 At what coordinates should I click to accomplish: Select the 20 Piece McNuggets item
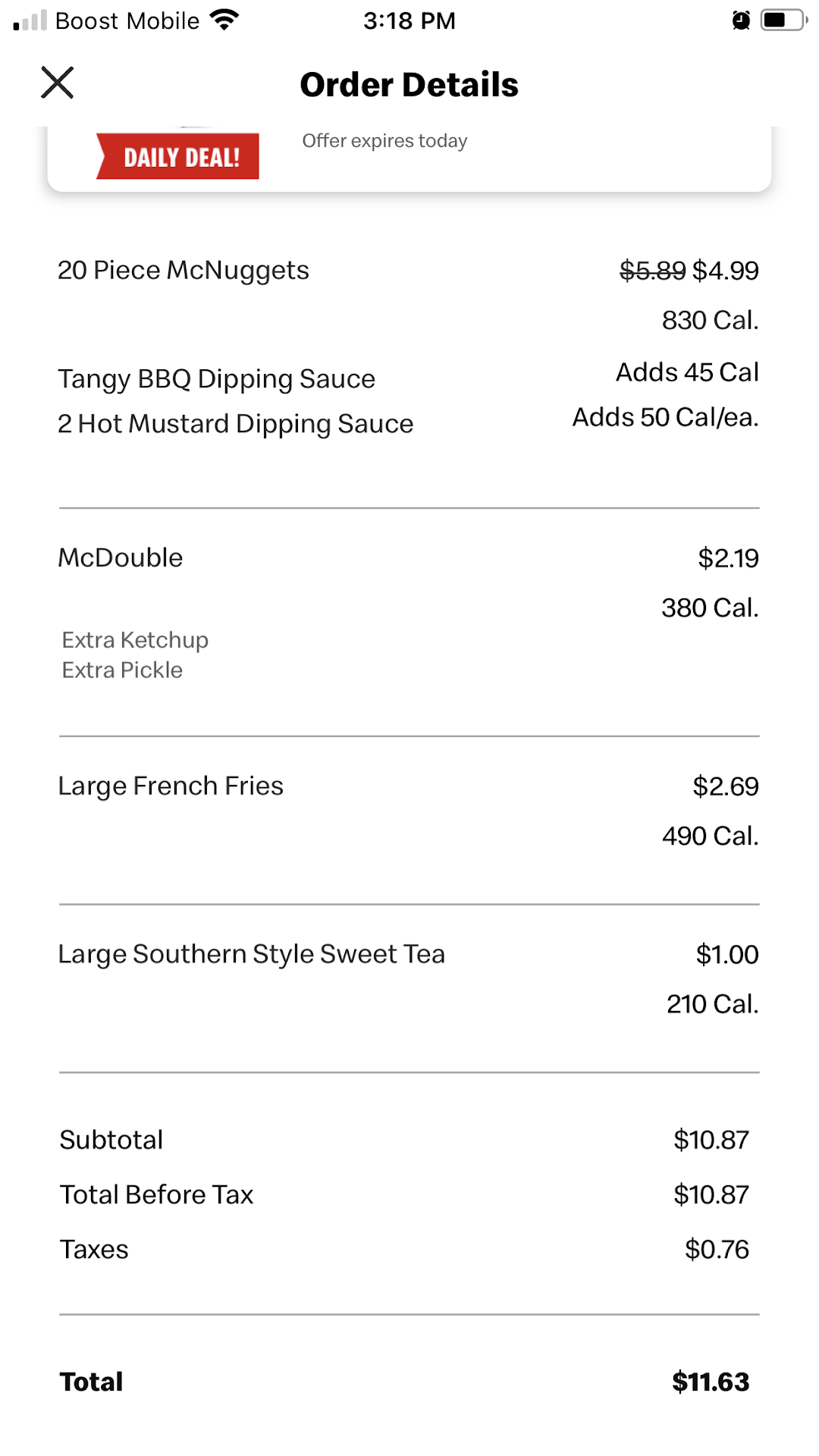point(184,271)
